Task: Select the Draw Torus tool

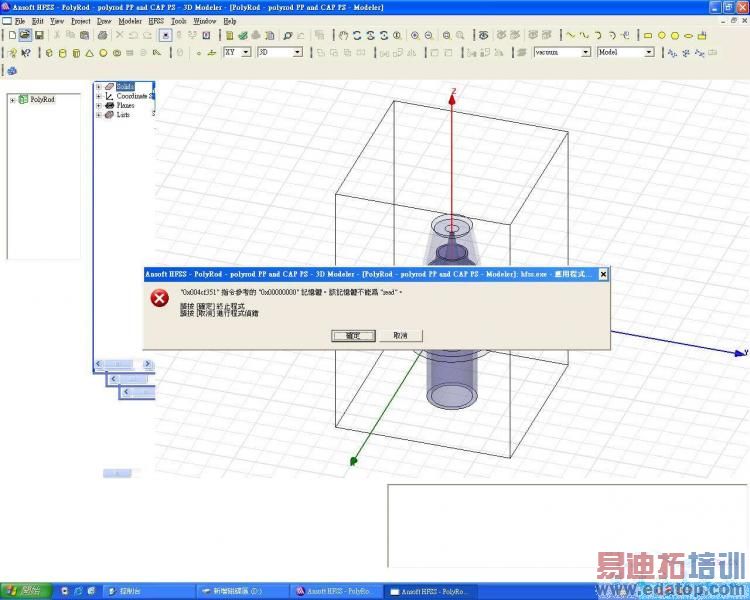Action: pos(117,53)
